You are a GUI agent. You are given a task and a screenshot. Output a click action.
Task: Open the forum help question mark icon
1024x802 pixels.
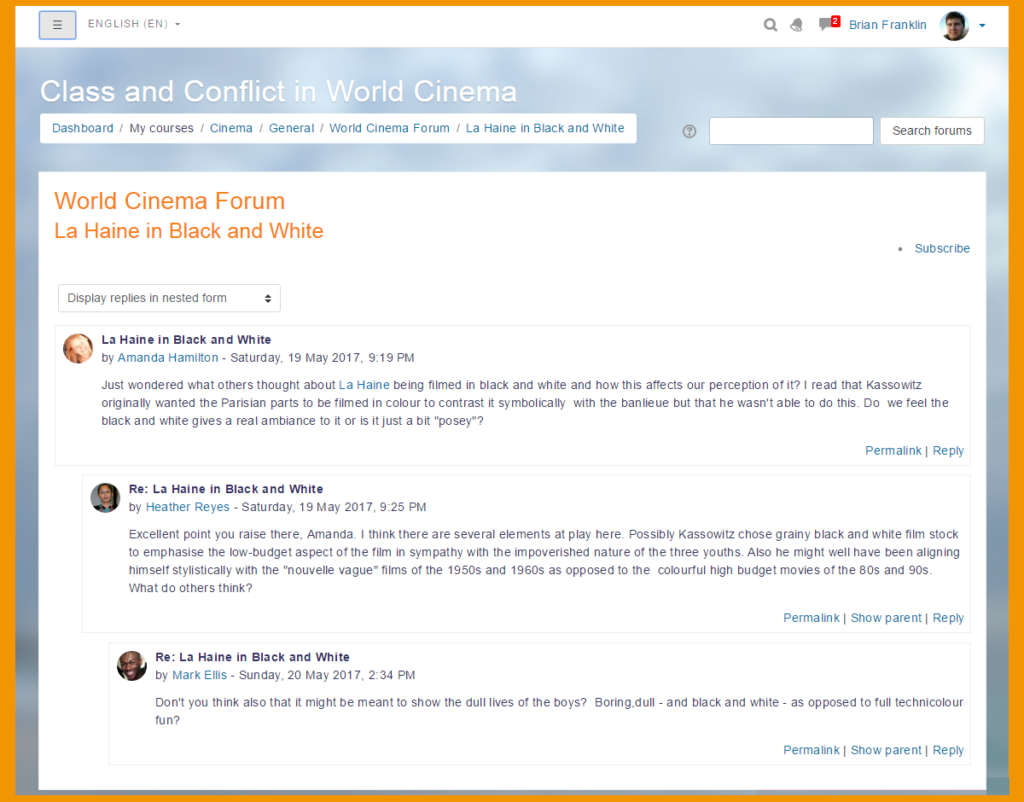(689, 131)
